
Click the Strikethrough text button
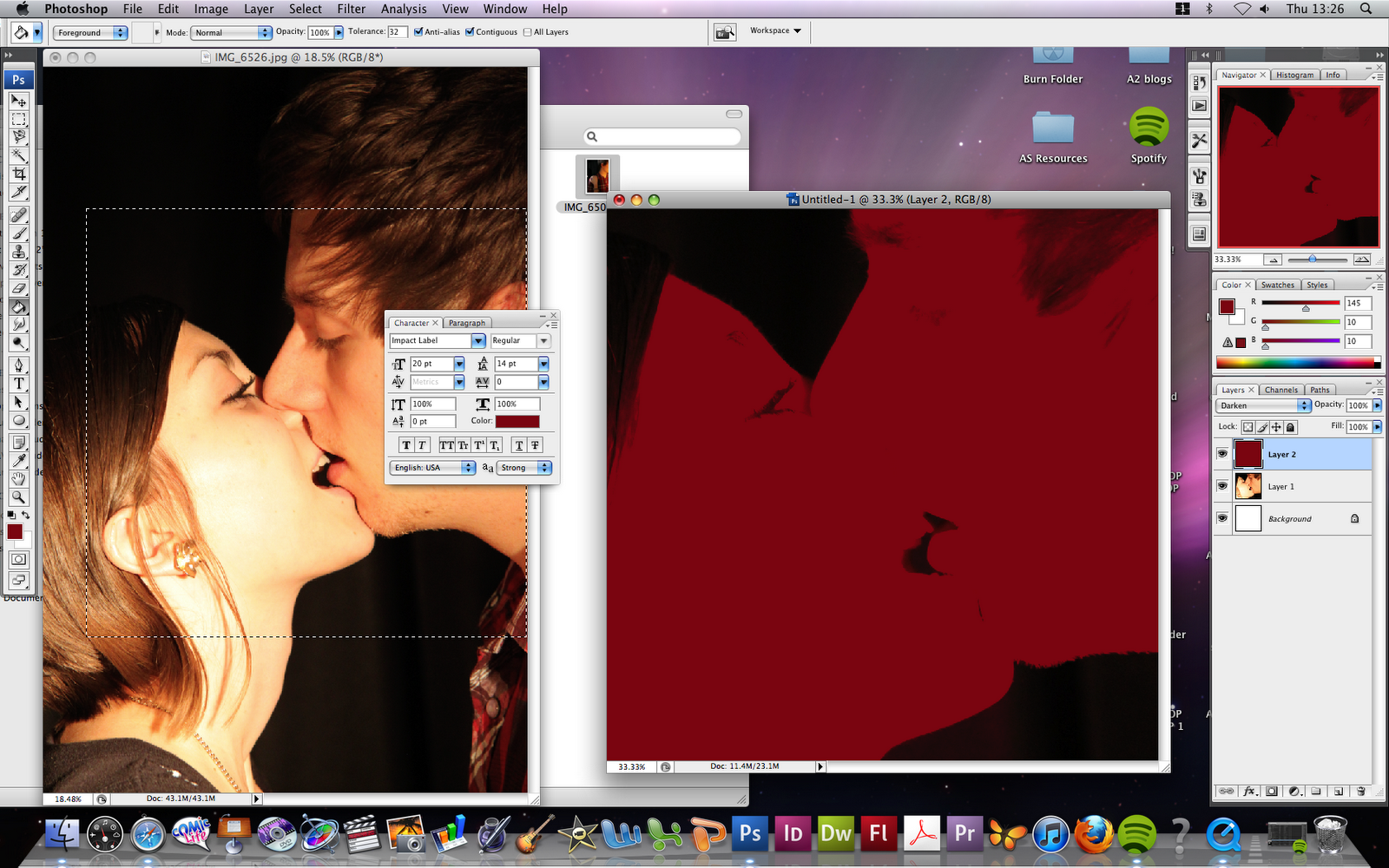point(535,445)
